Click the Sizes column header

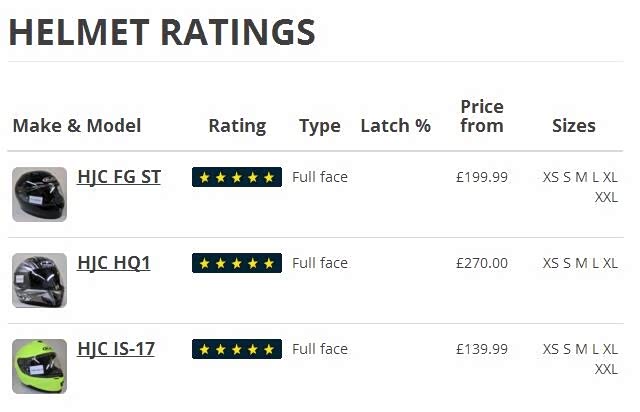574,125
